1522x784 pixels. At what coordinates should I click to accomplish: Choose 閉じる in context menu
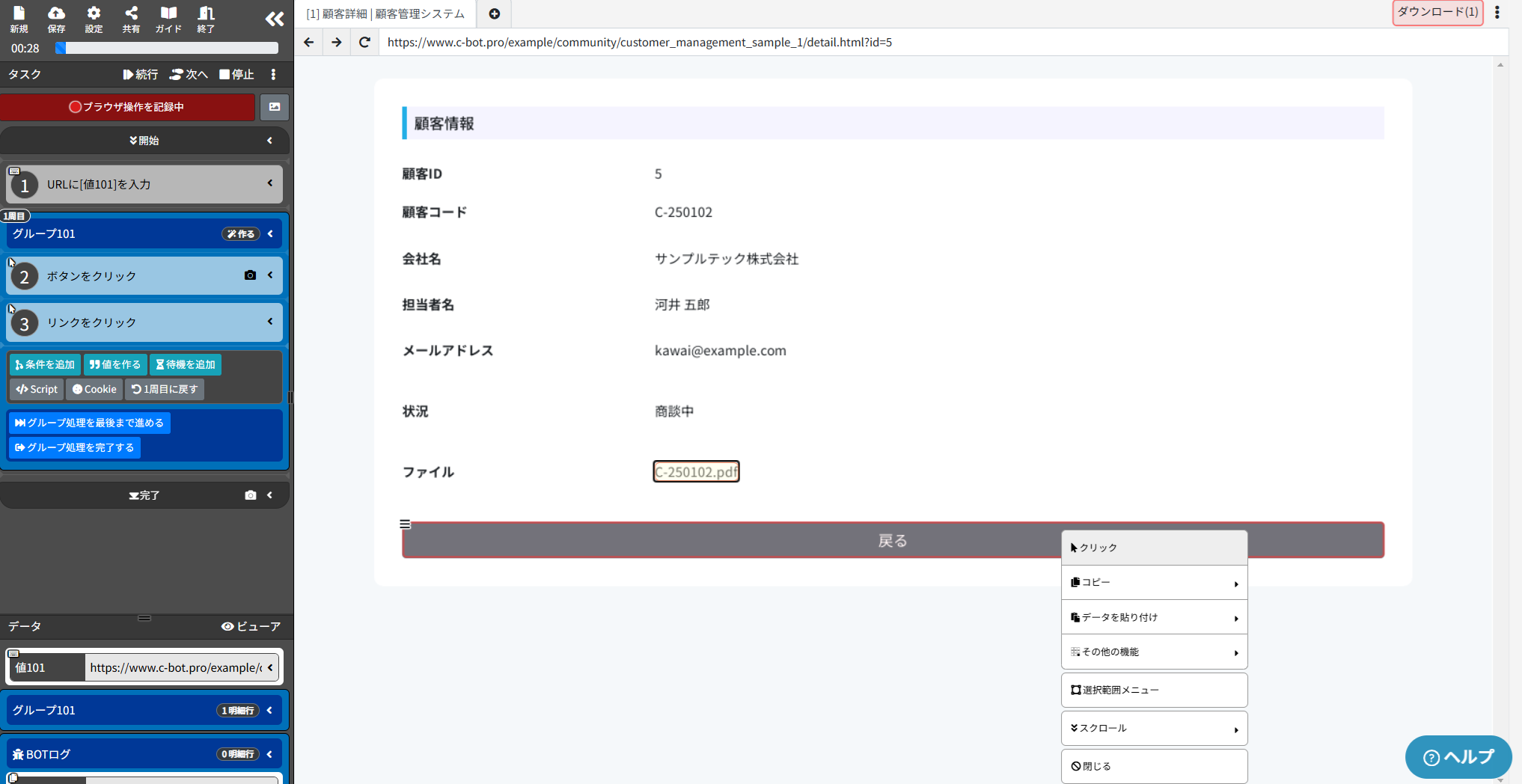pos(1154,766)
